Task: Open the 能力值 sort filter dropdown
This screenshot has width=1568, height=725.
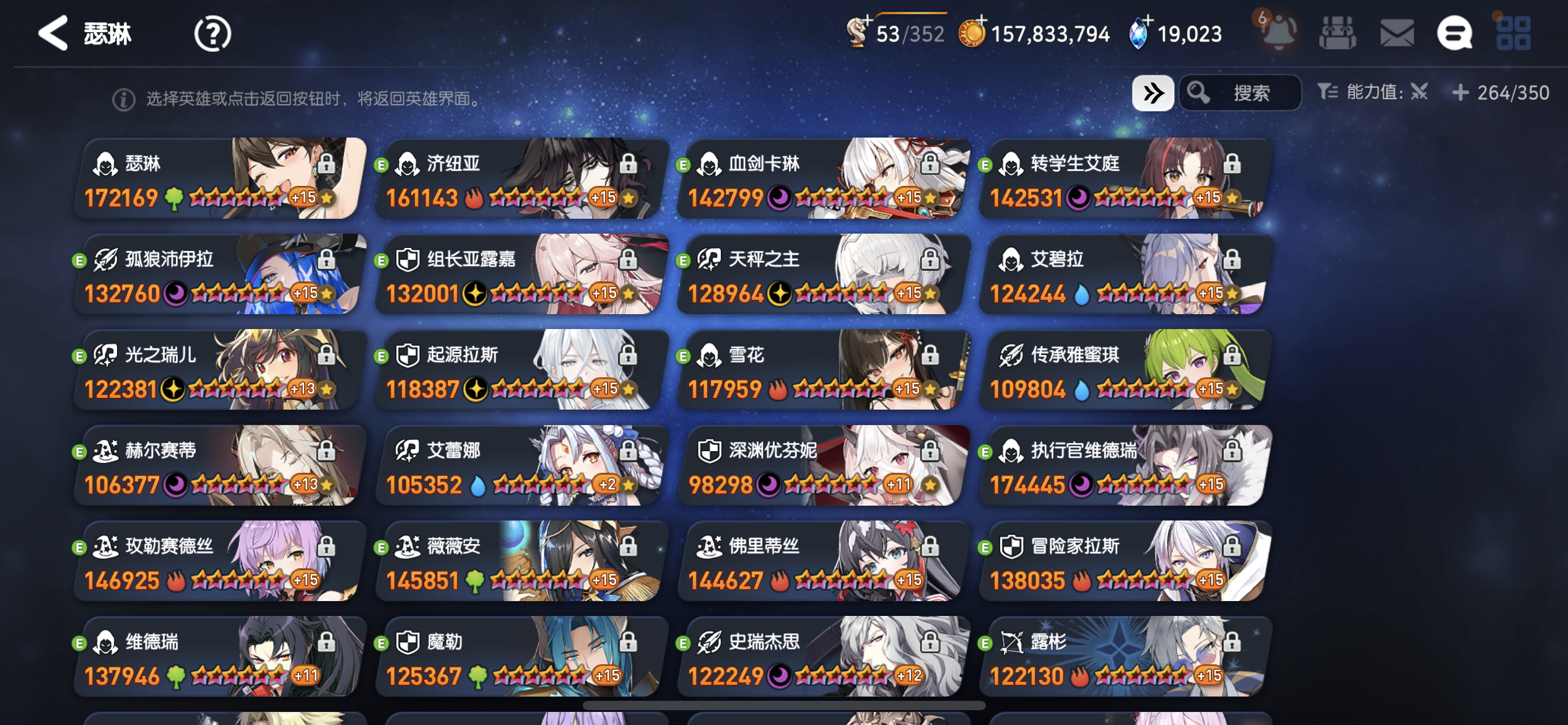Action: pos(1372,93)
